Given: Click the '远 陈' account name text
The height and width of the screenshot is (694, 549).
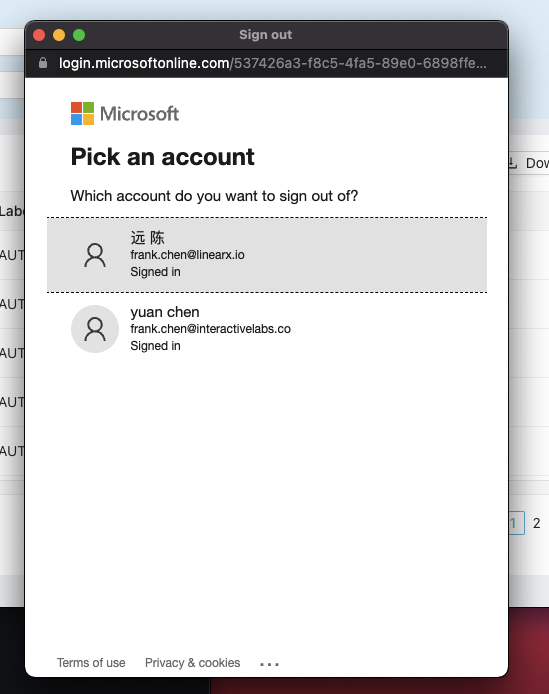Looking at the screenshot, I should 147,238.
